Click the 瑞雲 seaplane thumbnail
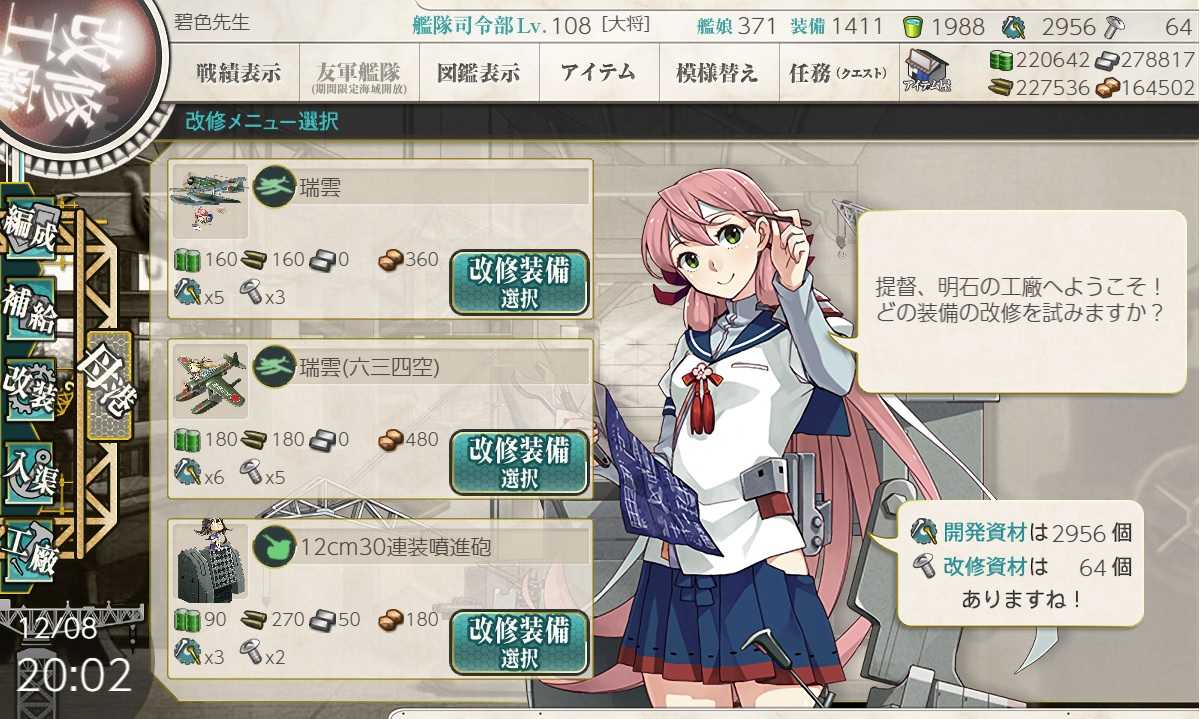Viewport: 1201px width, 719px height. point(209,201)
